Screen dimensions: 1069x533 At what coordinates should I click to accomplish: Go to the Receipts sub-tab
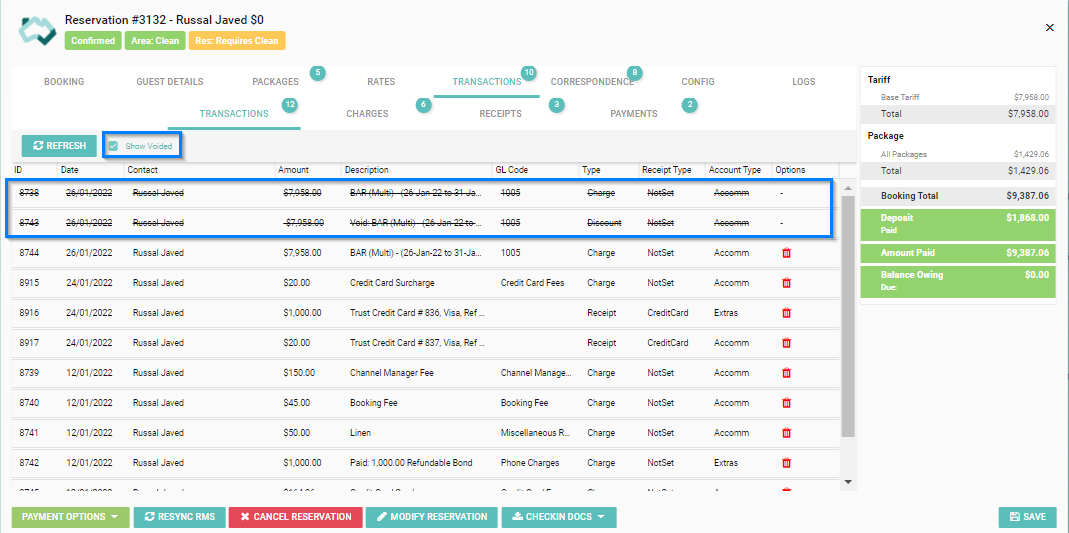(500, 114)
